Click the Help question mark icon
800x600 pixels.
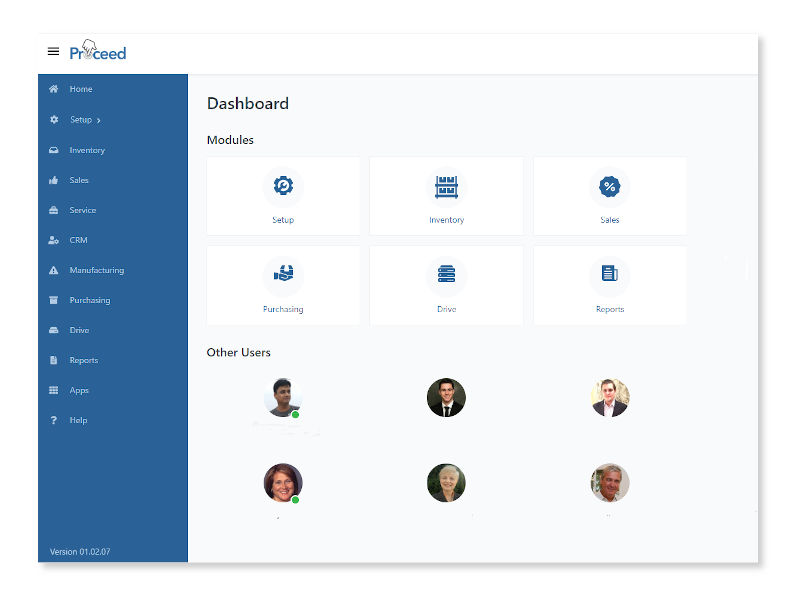53,420
